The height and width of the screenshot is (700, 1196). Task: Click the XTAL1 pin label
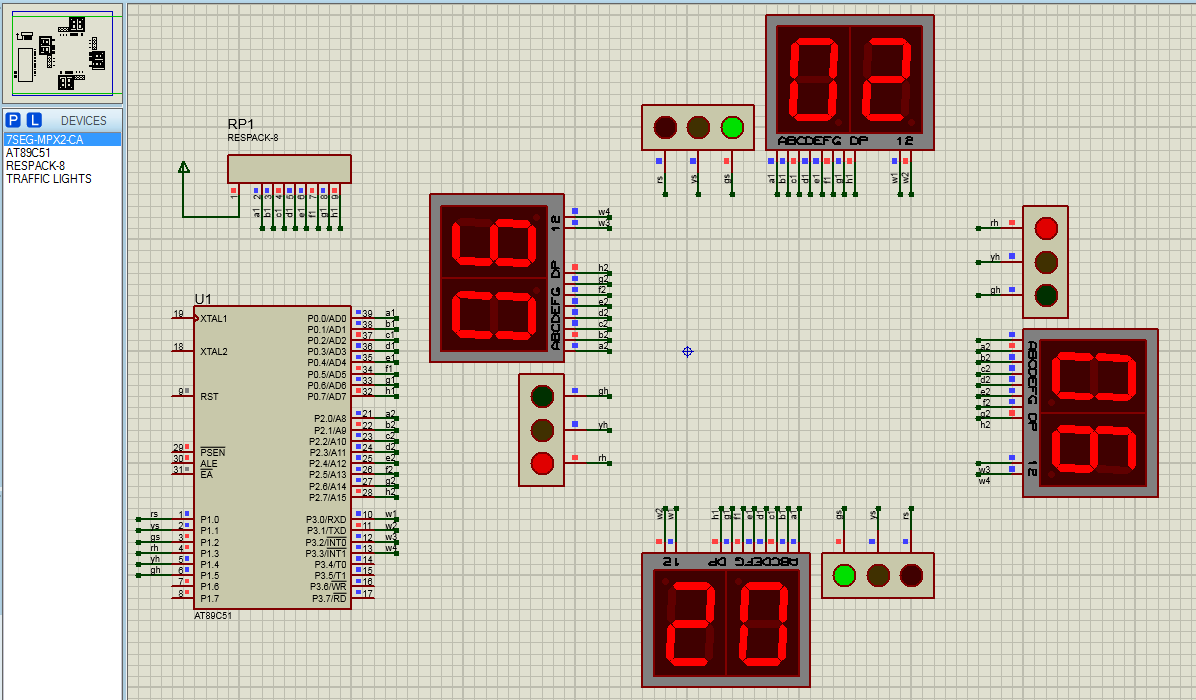(214, 319)
